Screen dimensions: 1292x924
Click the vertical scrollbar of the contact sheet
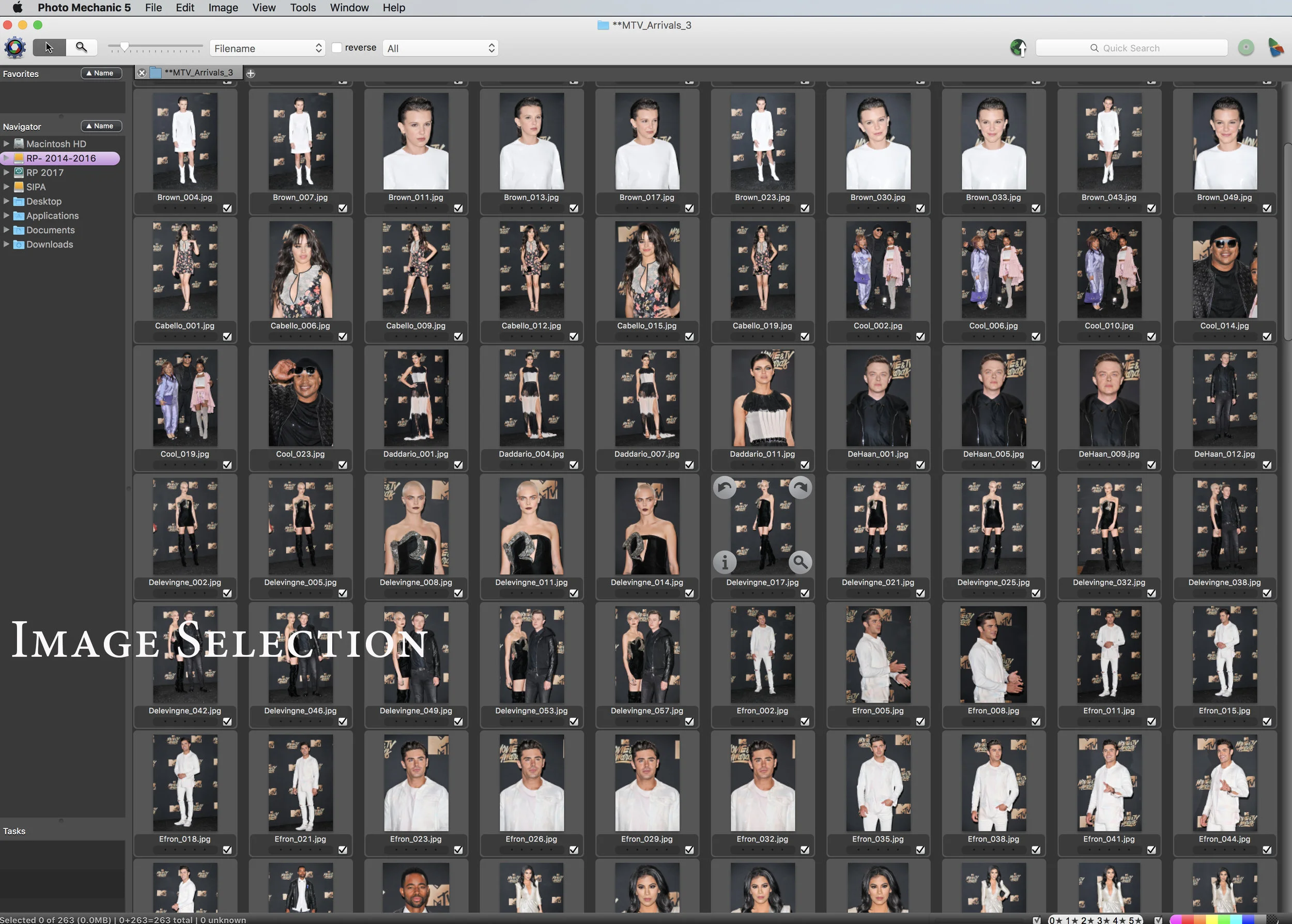pos(1287,242)
